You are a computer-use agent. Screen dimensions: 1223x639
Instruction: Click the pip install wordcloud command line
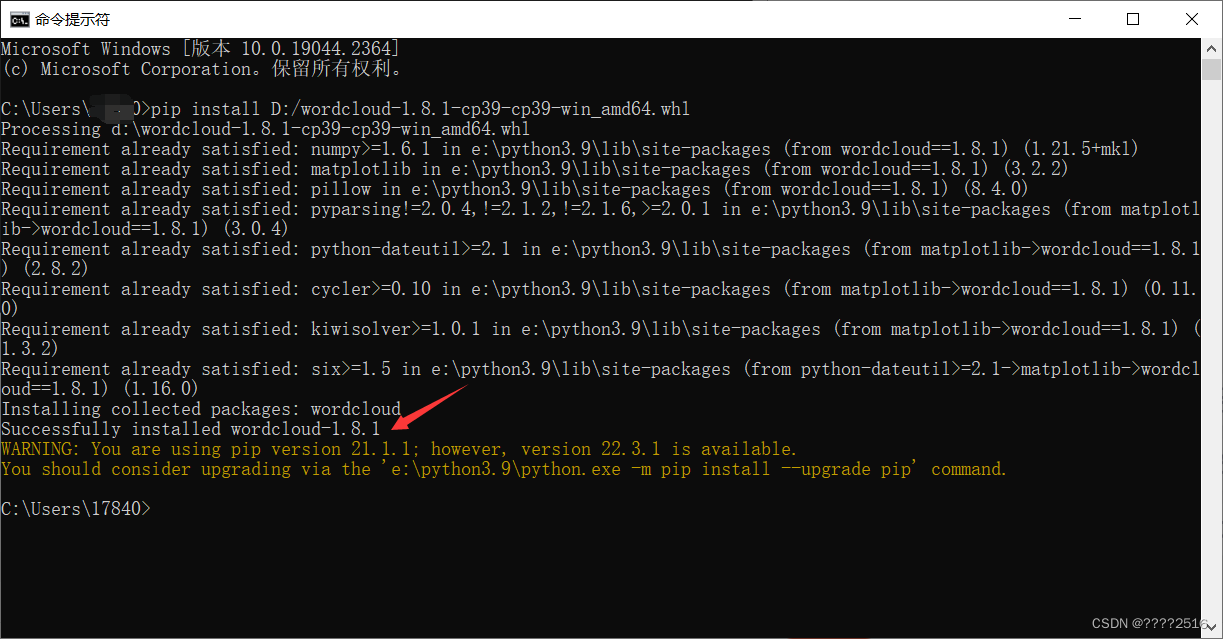click(345, 109)
